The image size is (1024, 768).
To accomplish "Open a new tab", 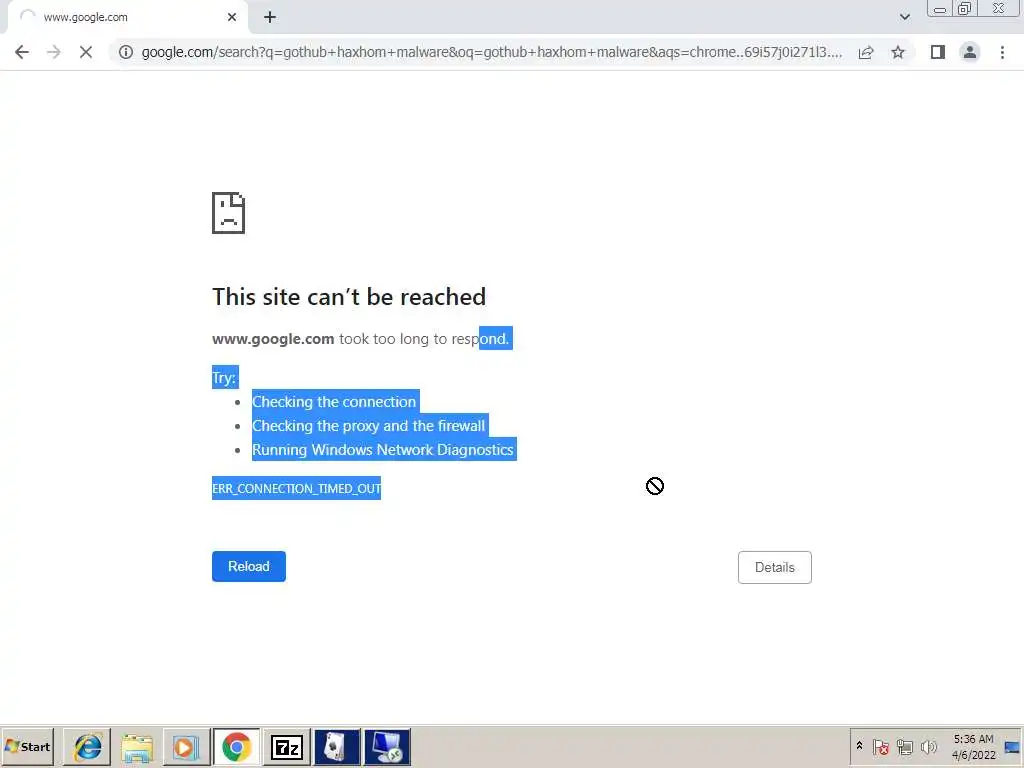I will pyautogui.click(x=270, y=18).
